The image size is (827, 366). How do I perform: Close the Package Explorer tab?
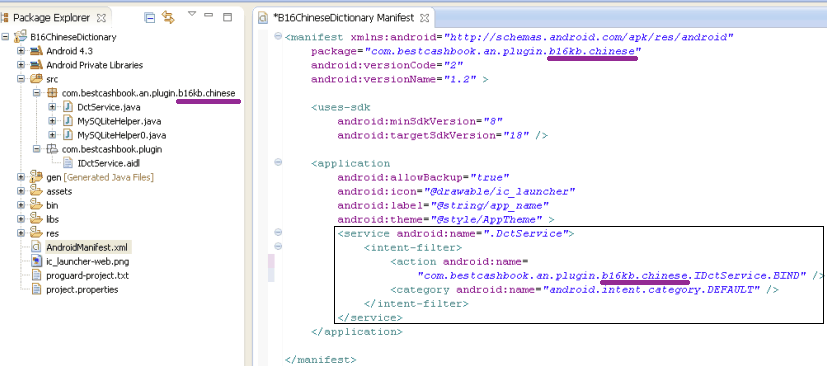(101, 17)
